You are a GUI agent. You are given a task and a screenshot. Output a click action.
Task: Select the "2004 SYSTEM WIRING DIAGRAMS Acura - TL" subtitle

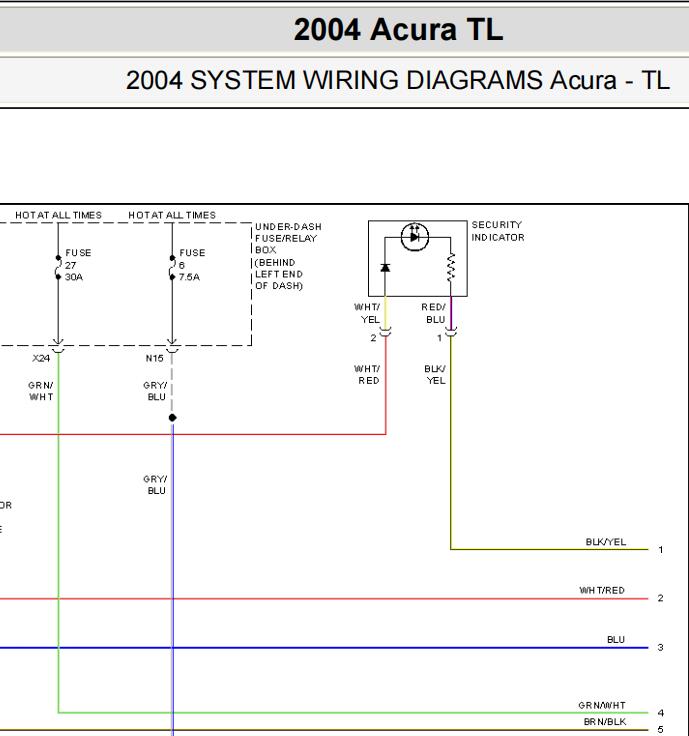pyautogui.click(x=398, y=80)
